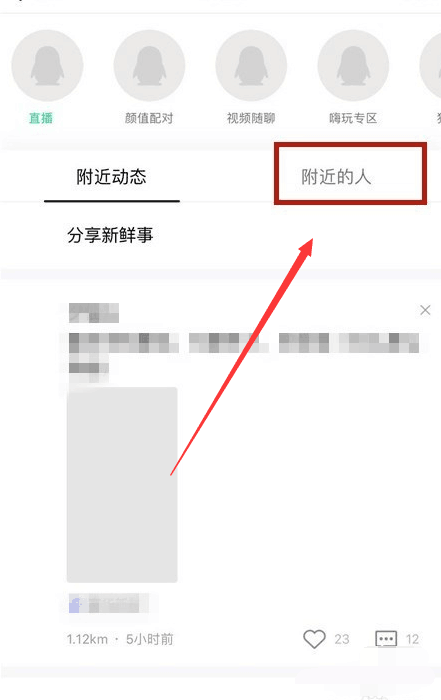Image resolution: width=441 pixels, height=700 pixels.
Task: Open the 直播 live stream icon
Action: pyautogui.click(x=47, y=66)
